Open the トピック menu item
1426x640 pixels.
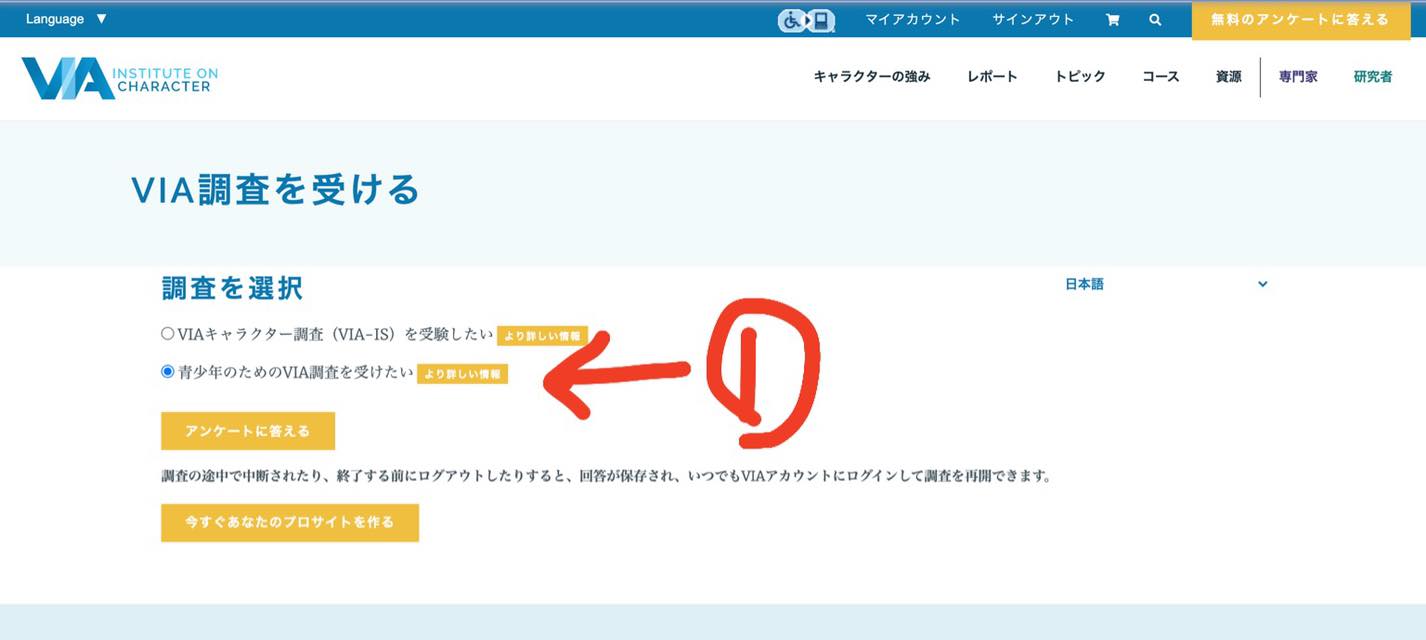[1080, 77]
